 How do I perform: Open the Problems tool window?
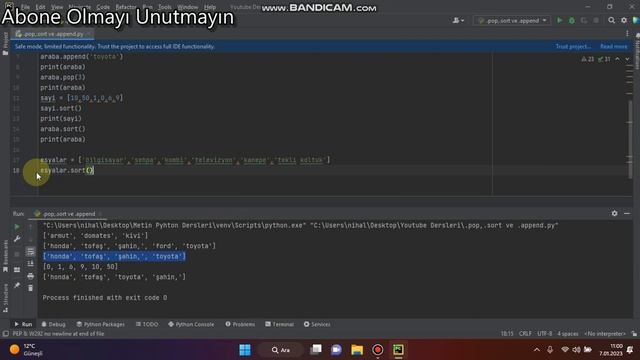(x=240, y=324)
